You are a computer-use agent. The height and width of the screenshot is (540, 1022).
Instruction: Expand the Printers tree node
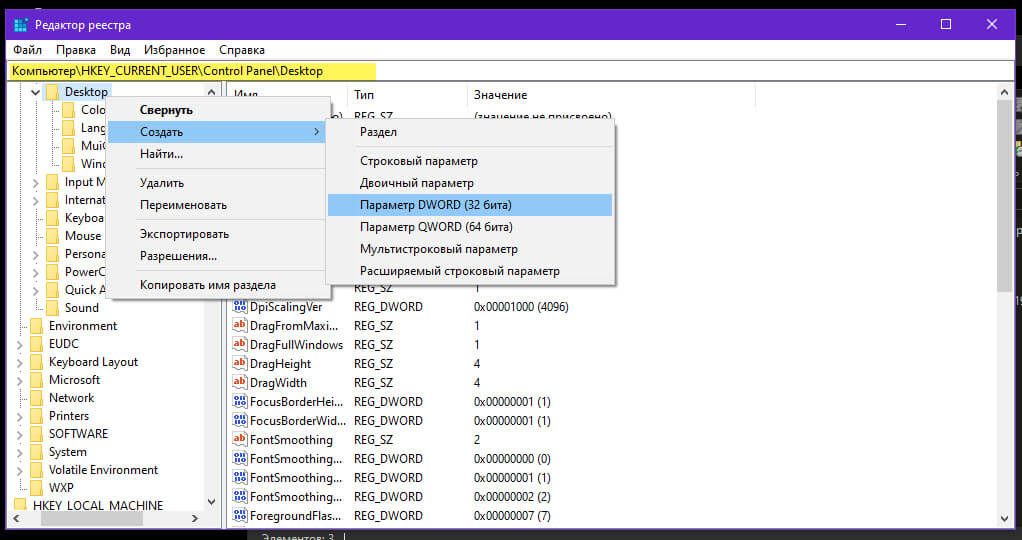click(x=20, y=417)
